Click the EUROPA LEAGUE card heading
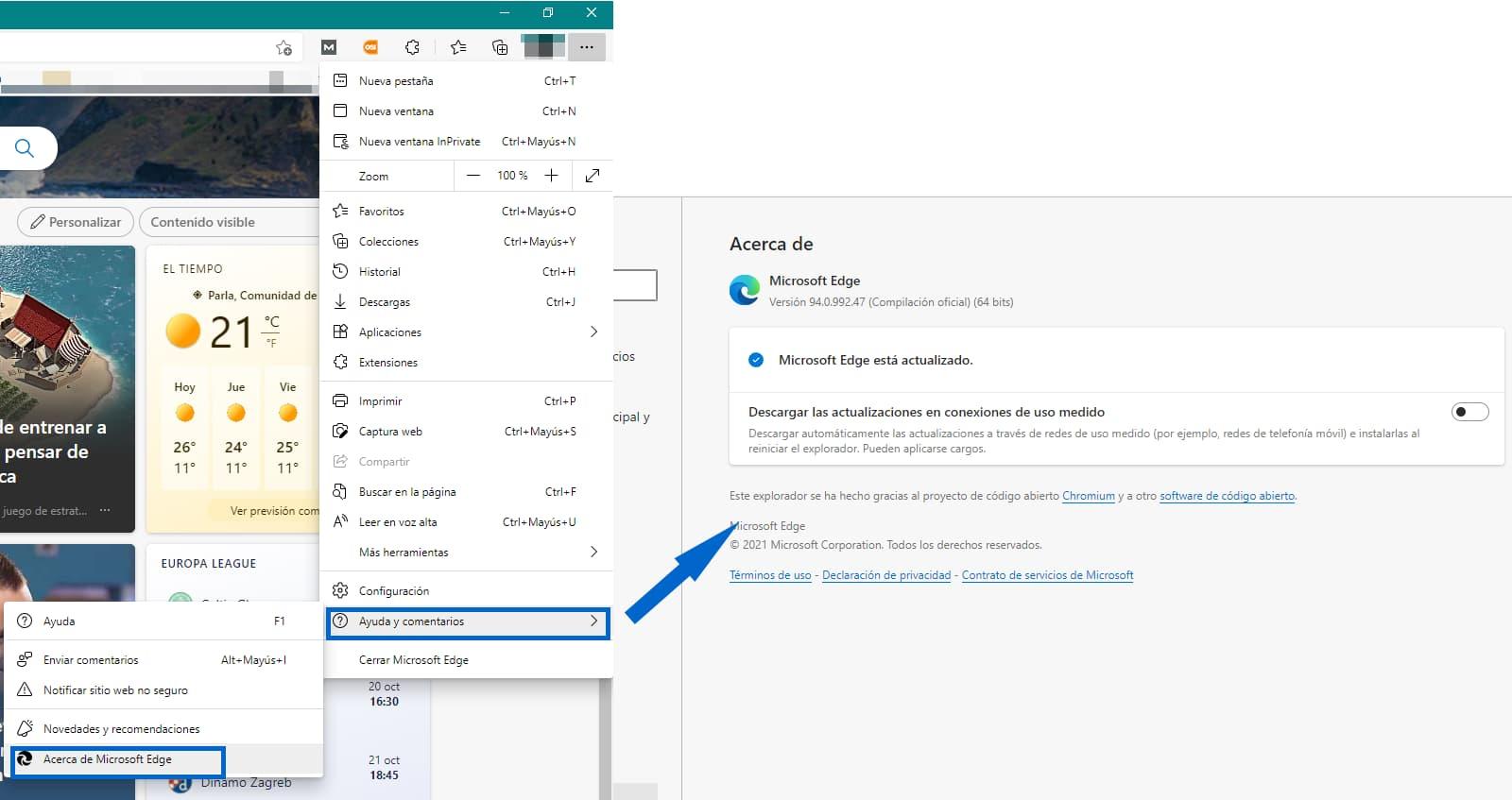 click(208, 564)
